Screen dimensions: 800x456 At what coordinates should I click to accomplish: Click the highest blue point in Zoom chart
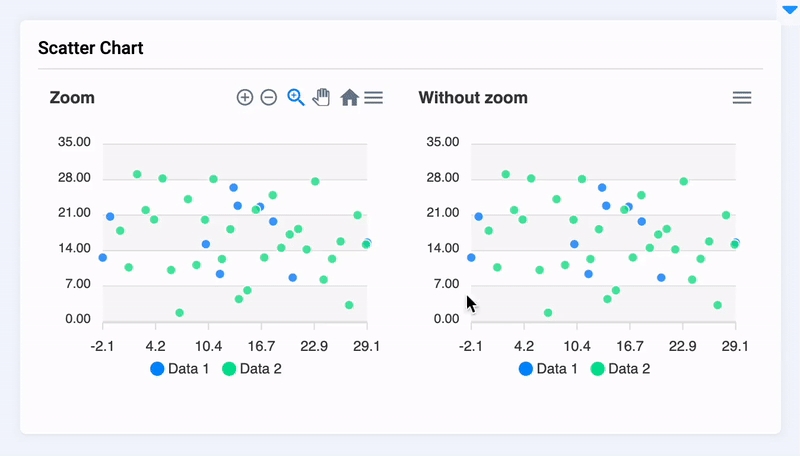234,188
